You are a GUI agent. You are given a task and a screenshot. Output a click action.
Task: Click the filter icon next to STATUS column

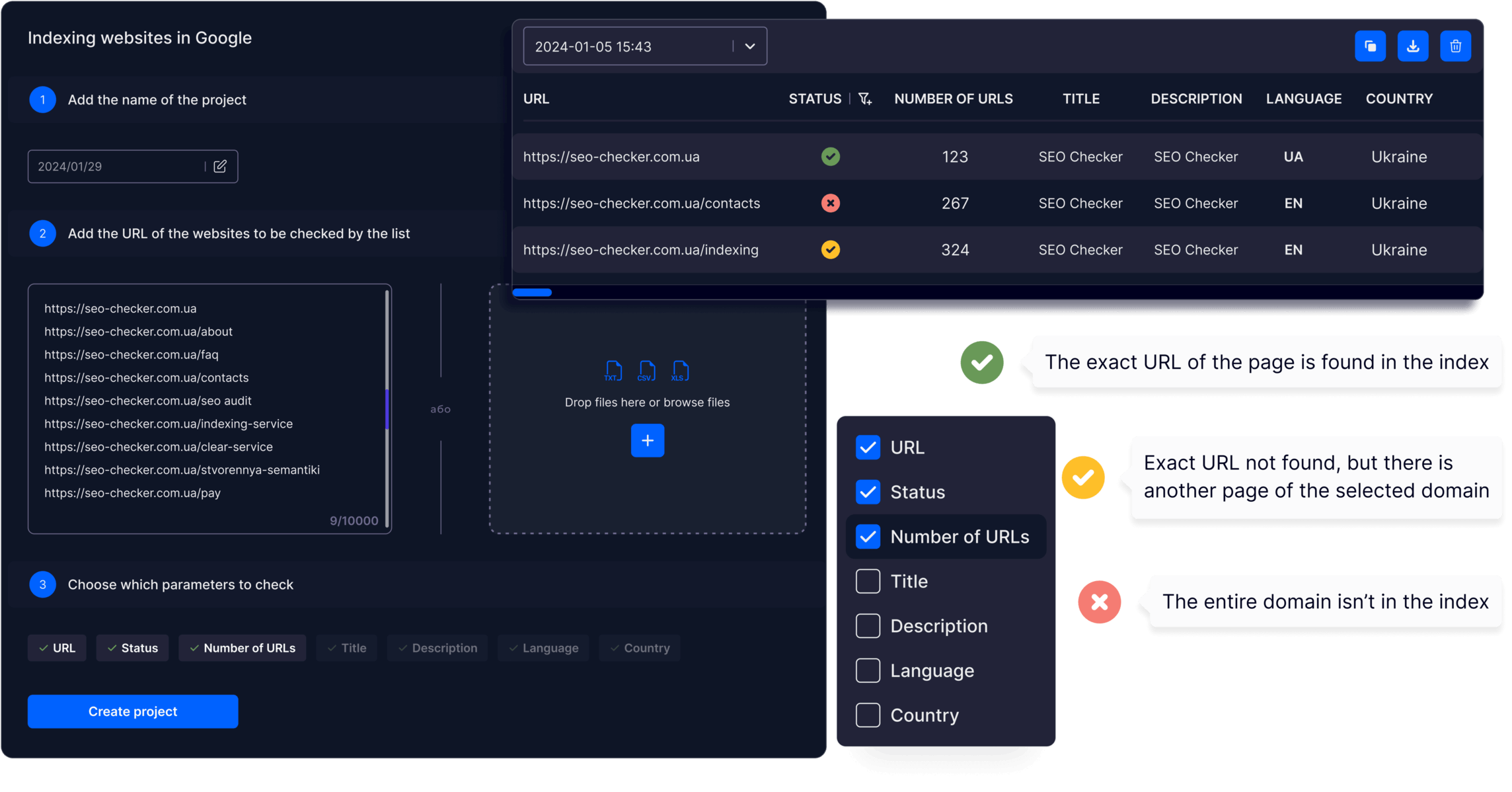pos(864,98)
